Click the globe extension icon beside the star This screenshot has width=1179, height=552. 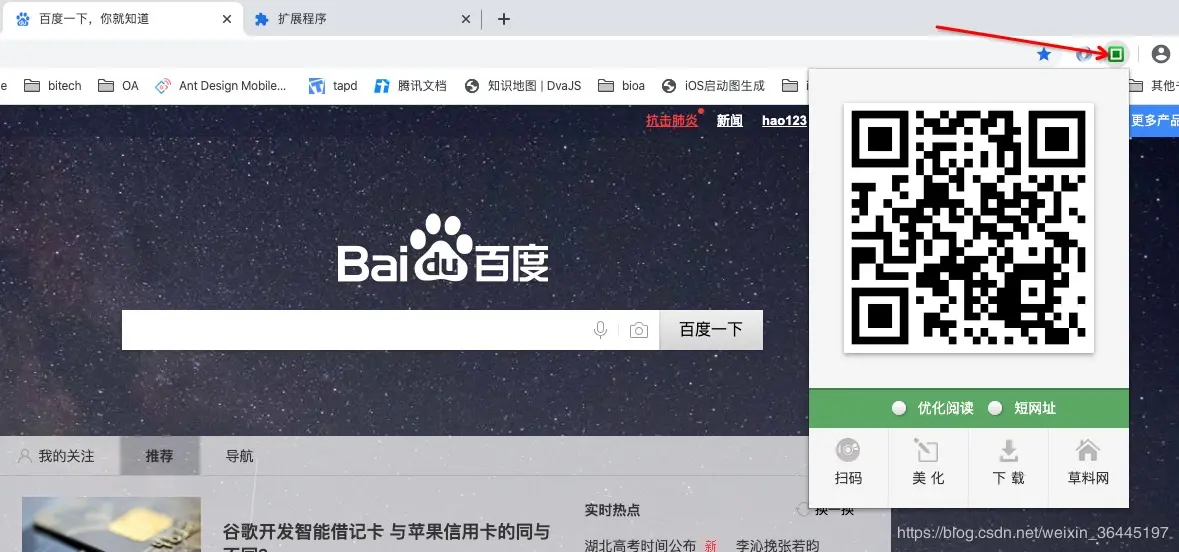tap(1084, 54)
